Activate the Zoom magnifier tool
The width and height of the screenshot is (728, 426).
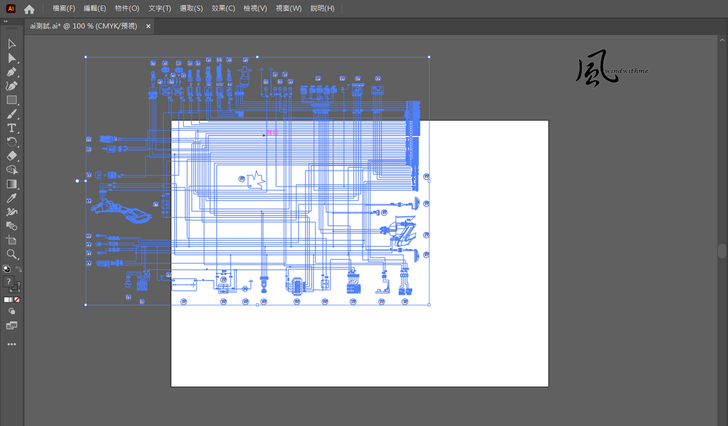[12, 254]
